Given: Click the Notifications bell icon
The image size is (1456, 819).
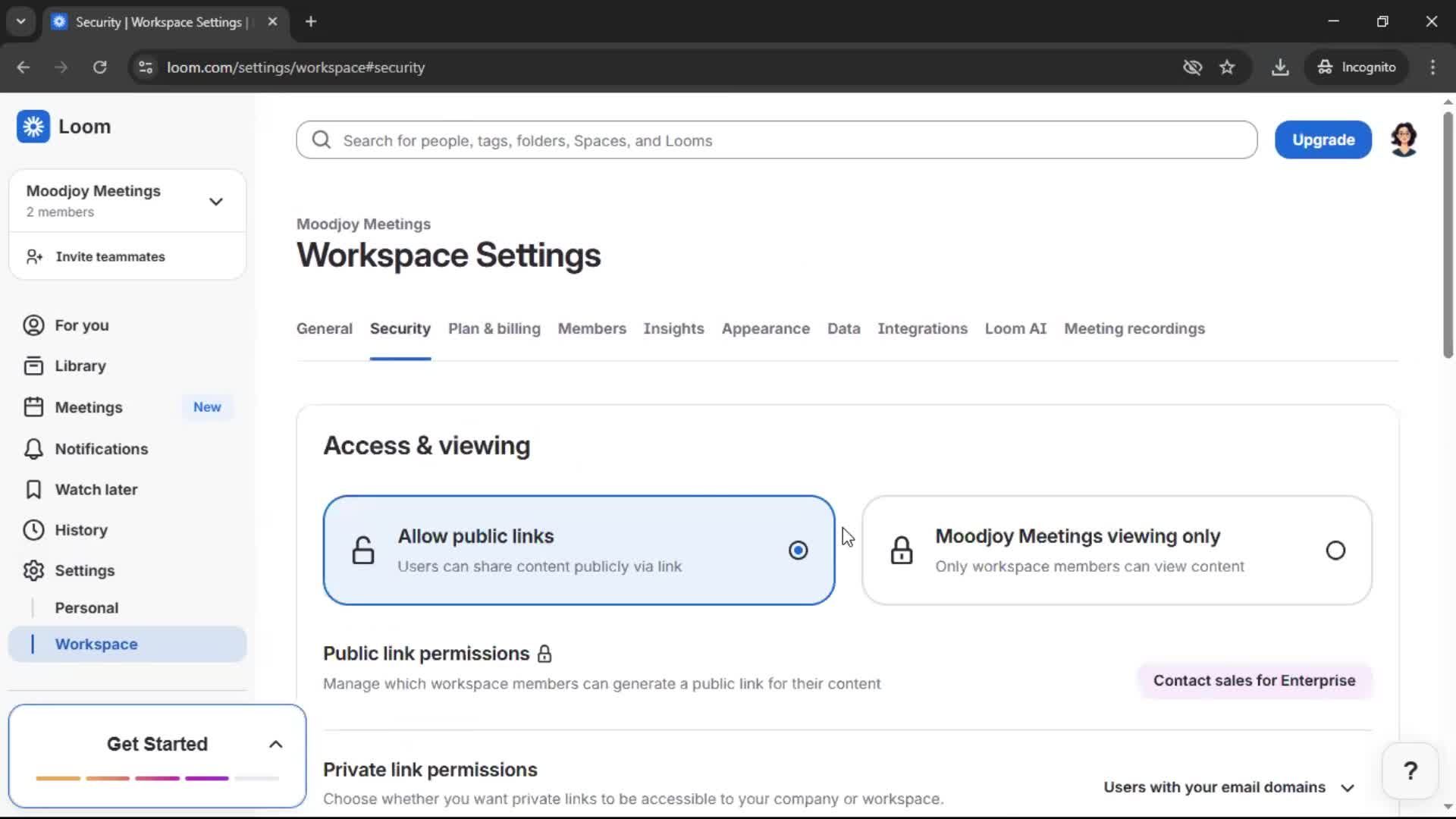Looking at the screenshot, I should (x=33, y=449).
